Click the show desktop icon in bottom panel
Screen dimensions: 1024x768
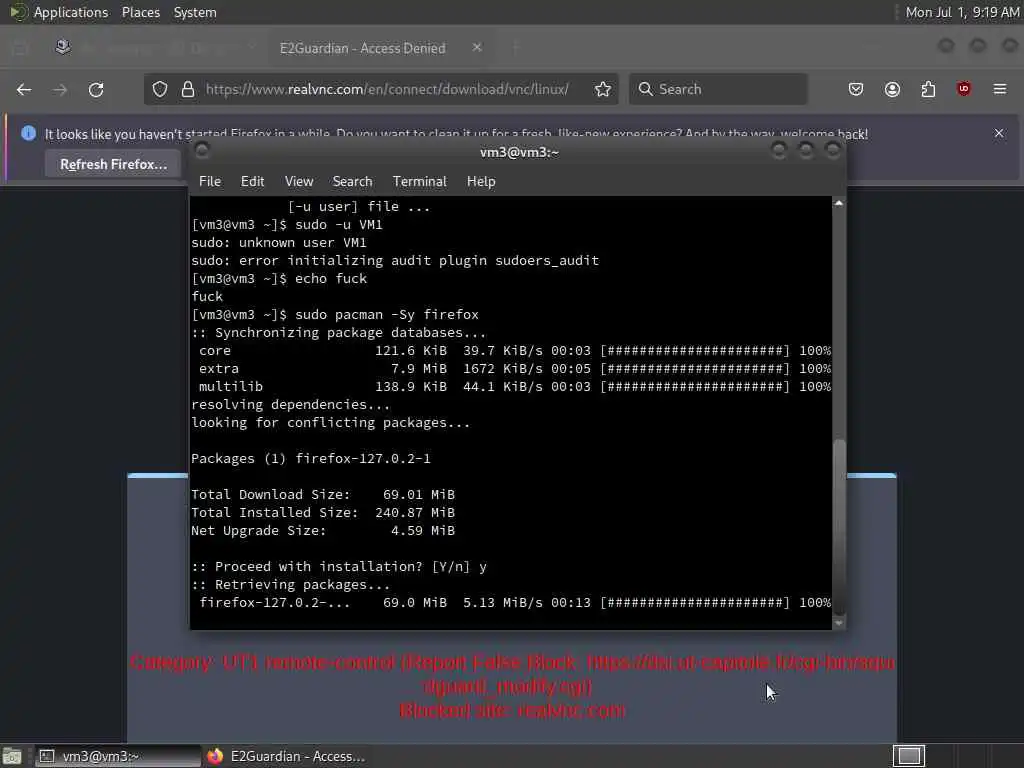[12, 756]
